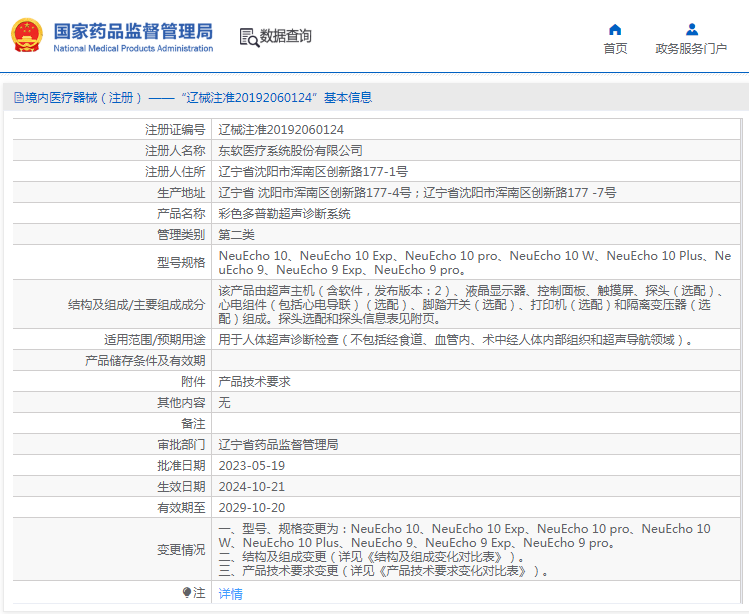Click the 生效日期 label

181,487
